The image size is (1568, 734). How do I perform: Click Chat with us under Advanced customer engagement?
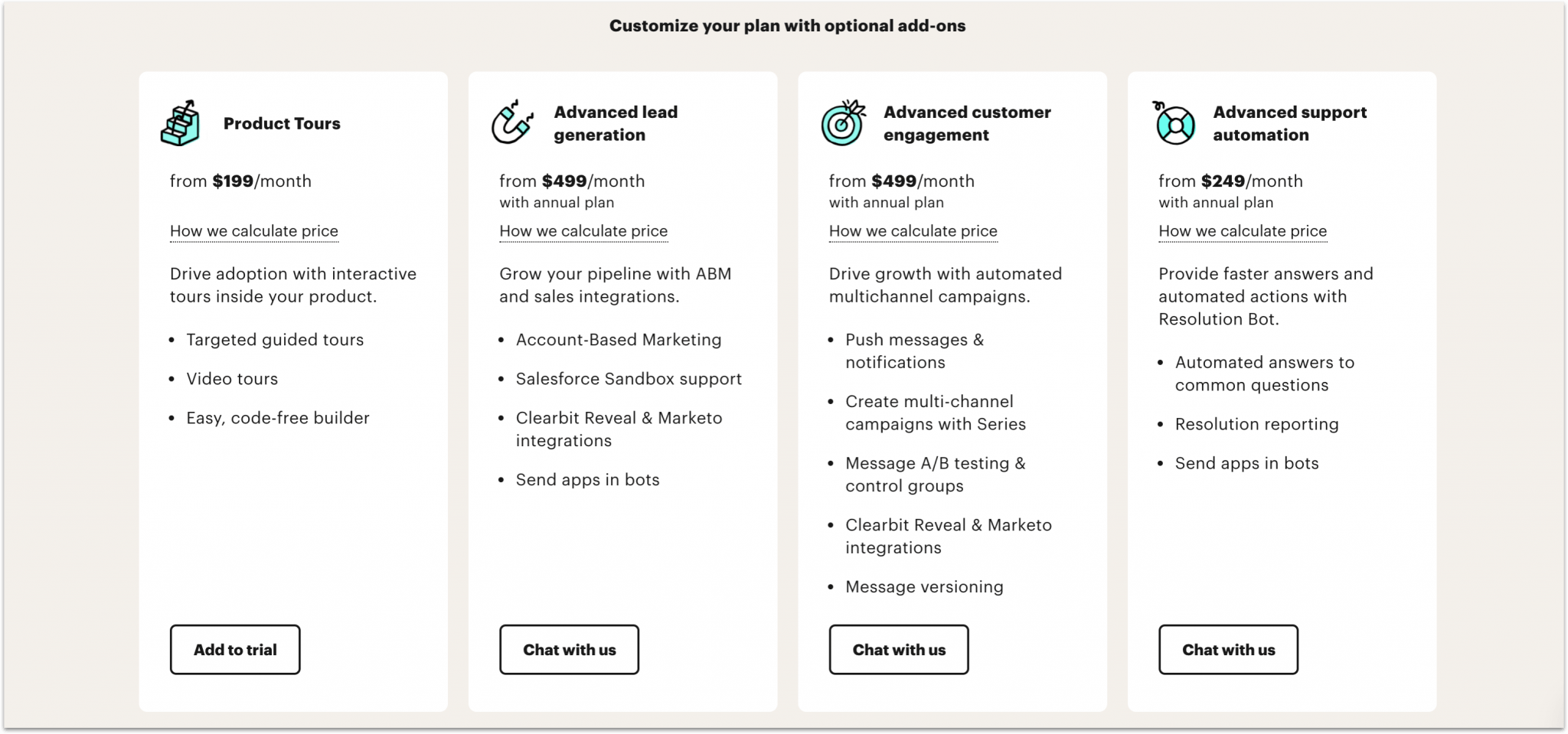pyautogui.click(x=899, y=649)
